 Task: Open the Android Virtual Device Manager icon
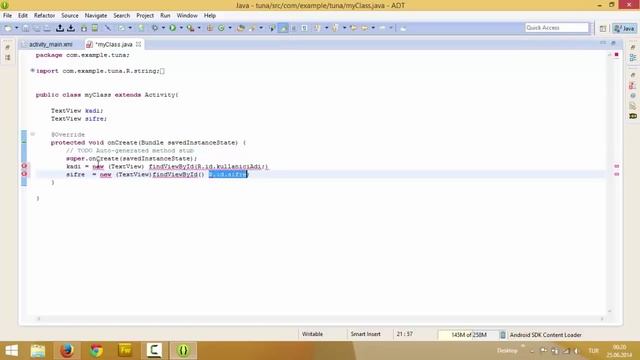point(95,28)
